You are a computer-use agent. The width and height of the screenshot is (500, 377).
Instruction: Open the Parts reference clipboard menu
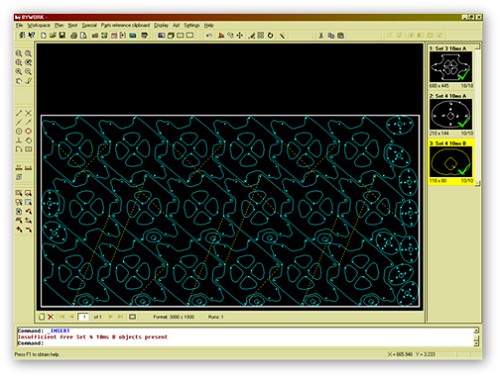(x=125, y=25)
